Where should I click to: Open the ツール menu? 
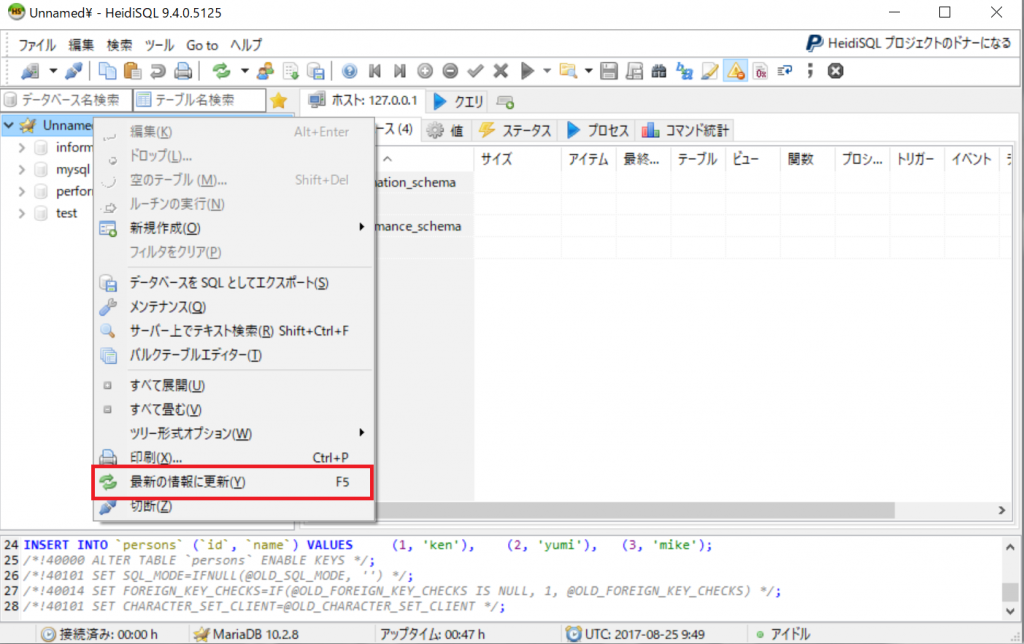tap(159, 45)
